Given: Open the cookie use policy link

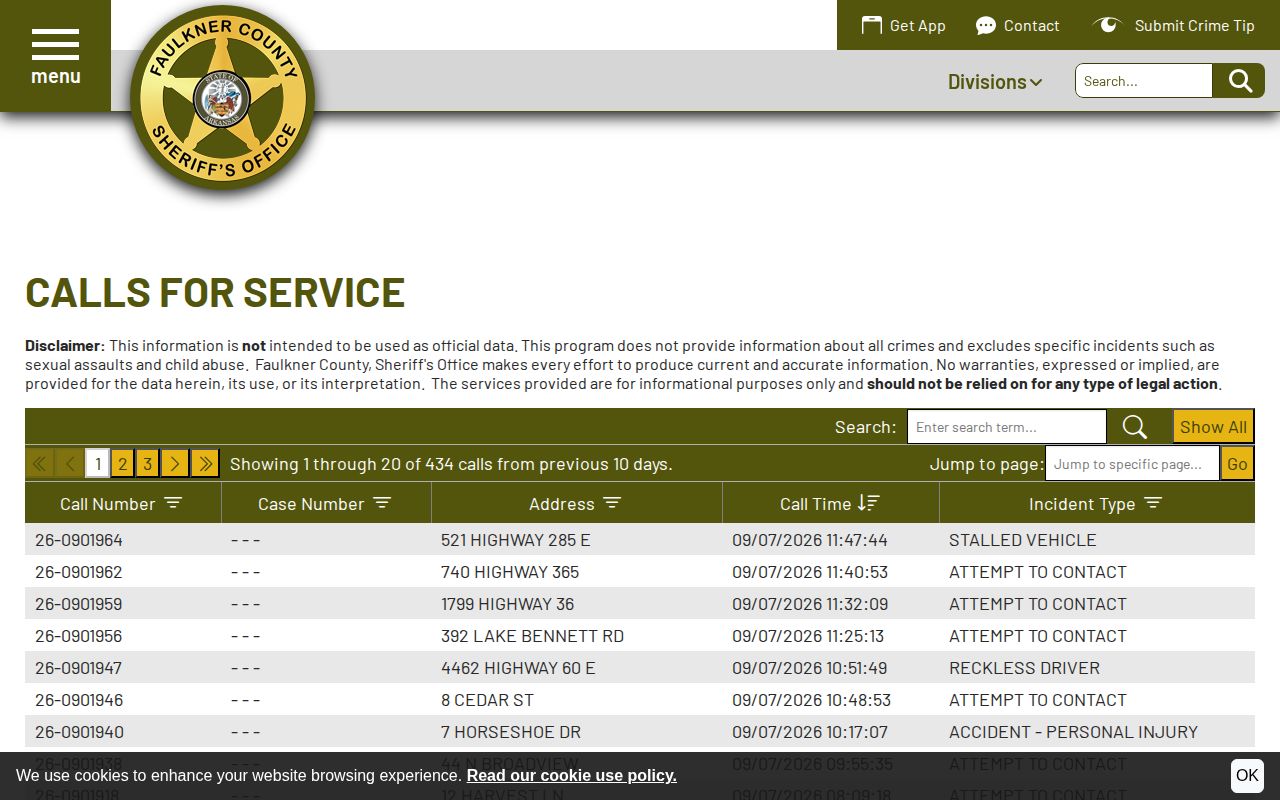Looking at the screenshot, I should point(571,775).
